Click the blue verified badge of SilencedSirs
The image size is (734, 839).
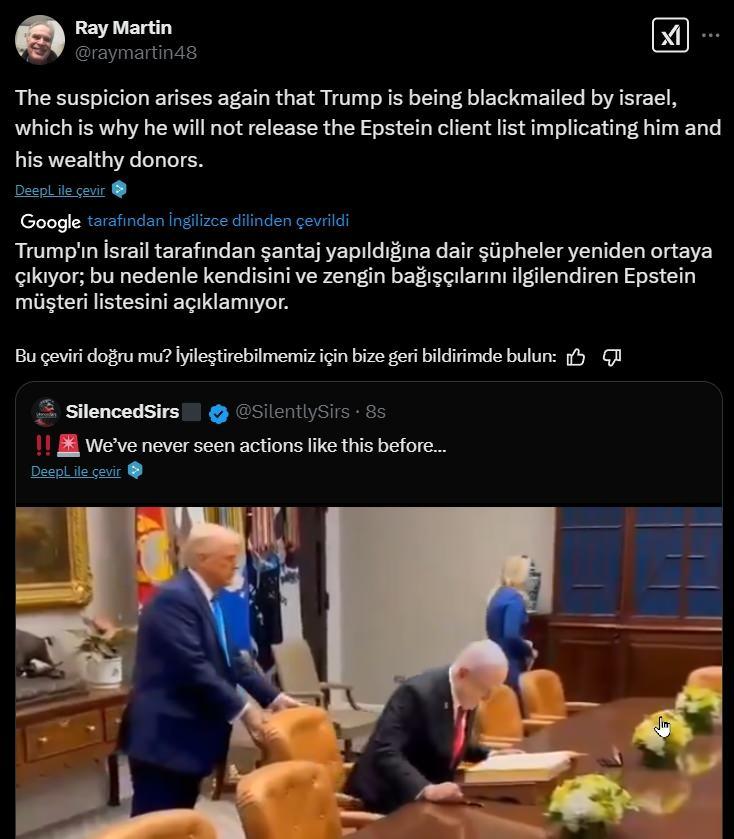[x=218, y=413]
